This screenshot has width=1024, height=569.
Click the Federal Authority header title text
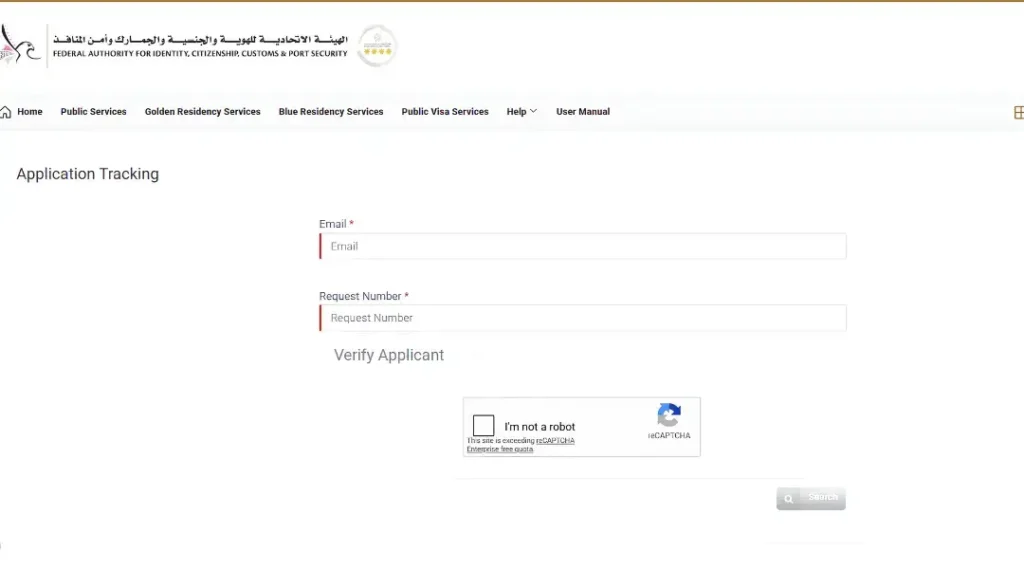tap(200, 46)
